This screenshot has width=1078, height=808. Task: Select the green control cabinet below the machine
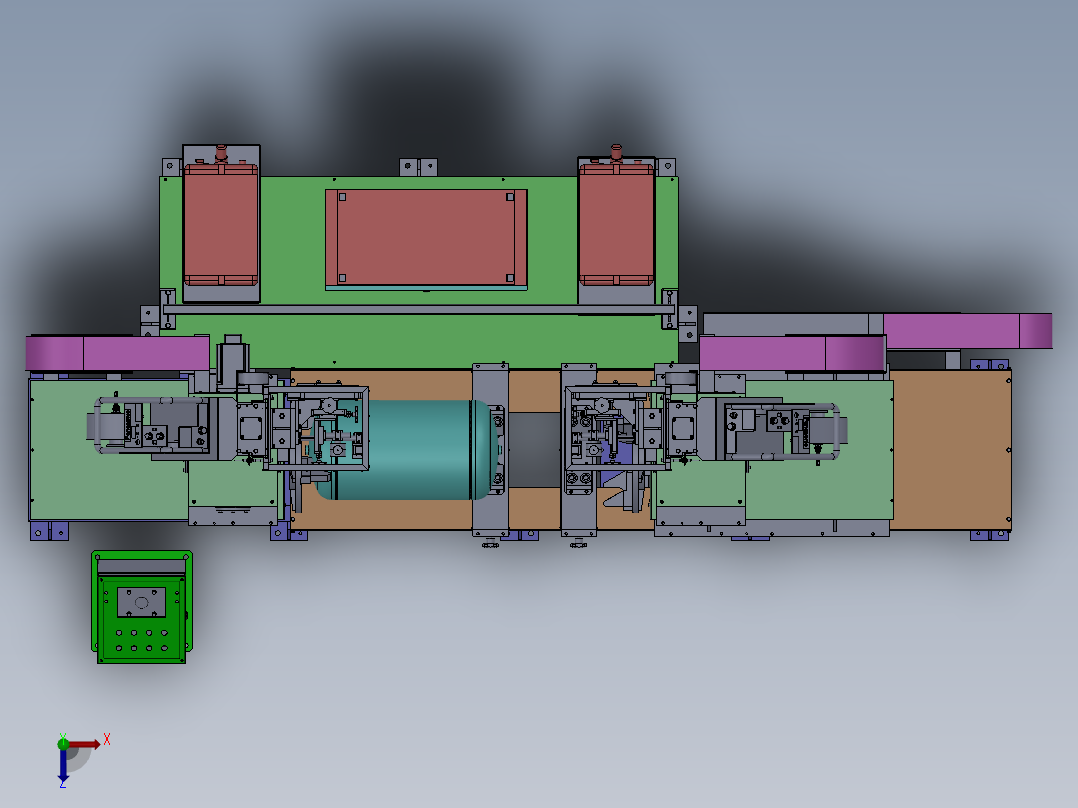[142, 607]
